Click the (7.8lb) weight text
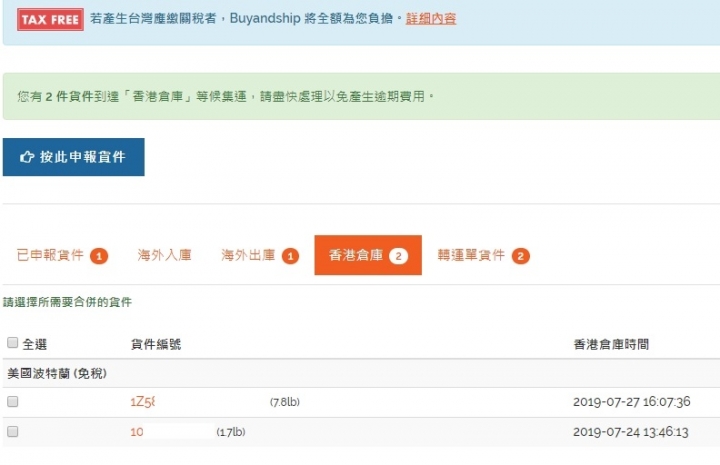The height and width of the screenshot is (465, 720). [x=285, y=402]
